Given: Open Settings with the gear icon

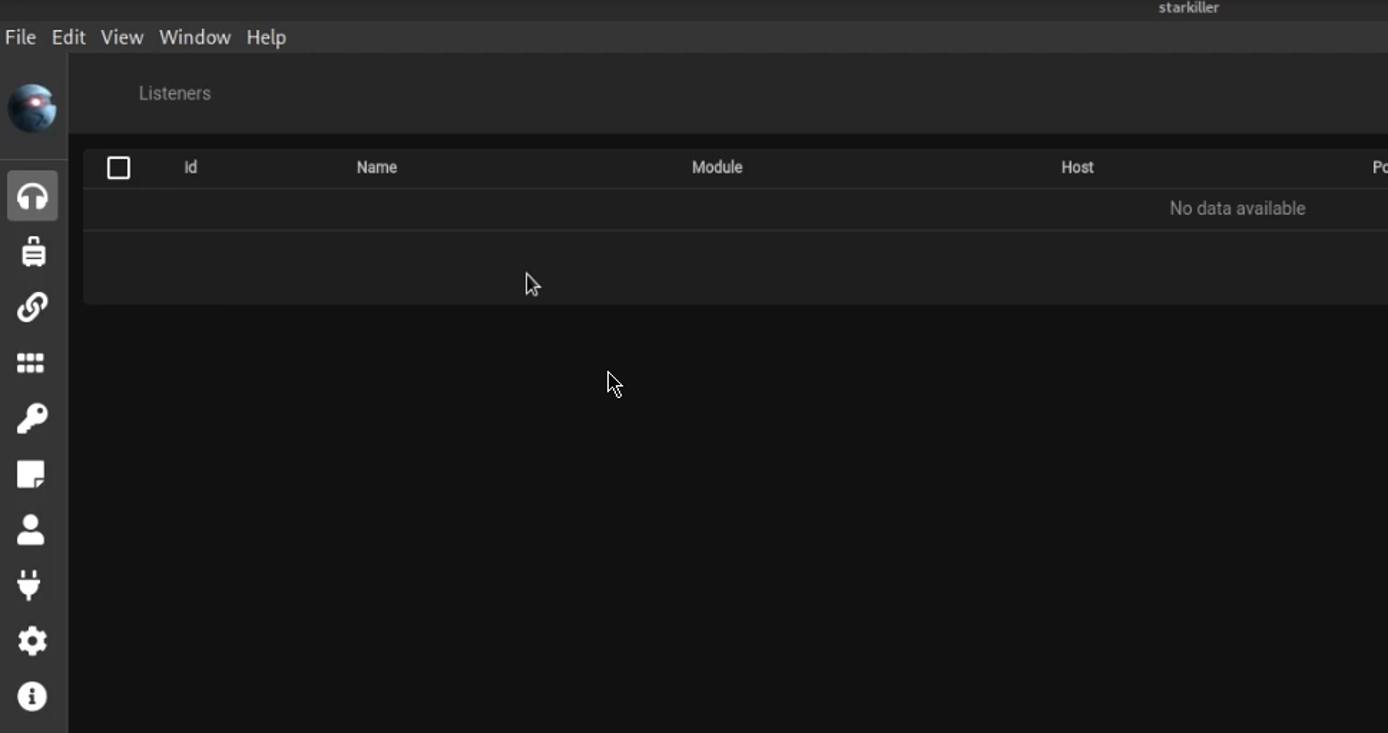Looking at the screenshot, I should pyautogui.click(x=31, y=640).
